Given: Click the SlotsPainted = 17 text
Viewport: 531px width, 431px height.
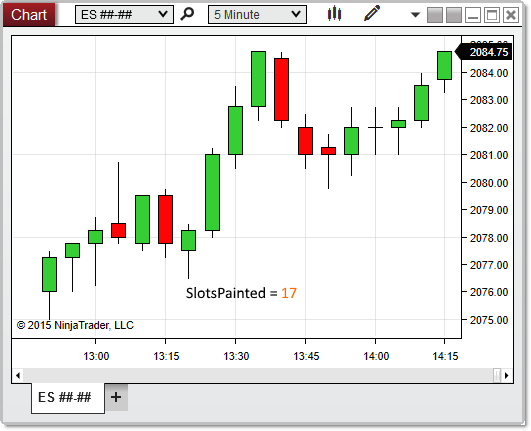Looking at the screenshot, I should (241, 293).
